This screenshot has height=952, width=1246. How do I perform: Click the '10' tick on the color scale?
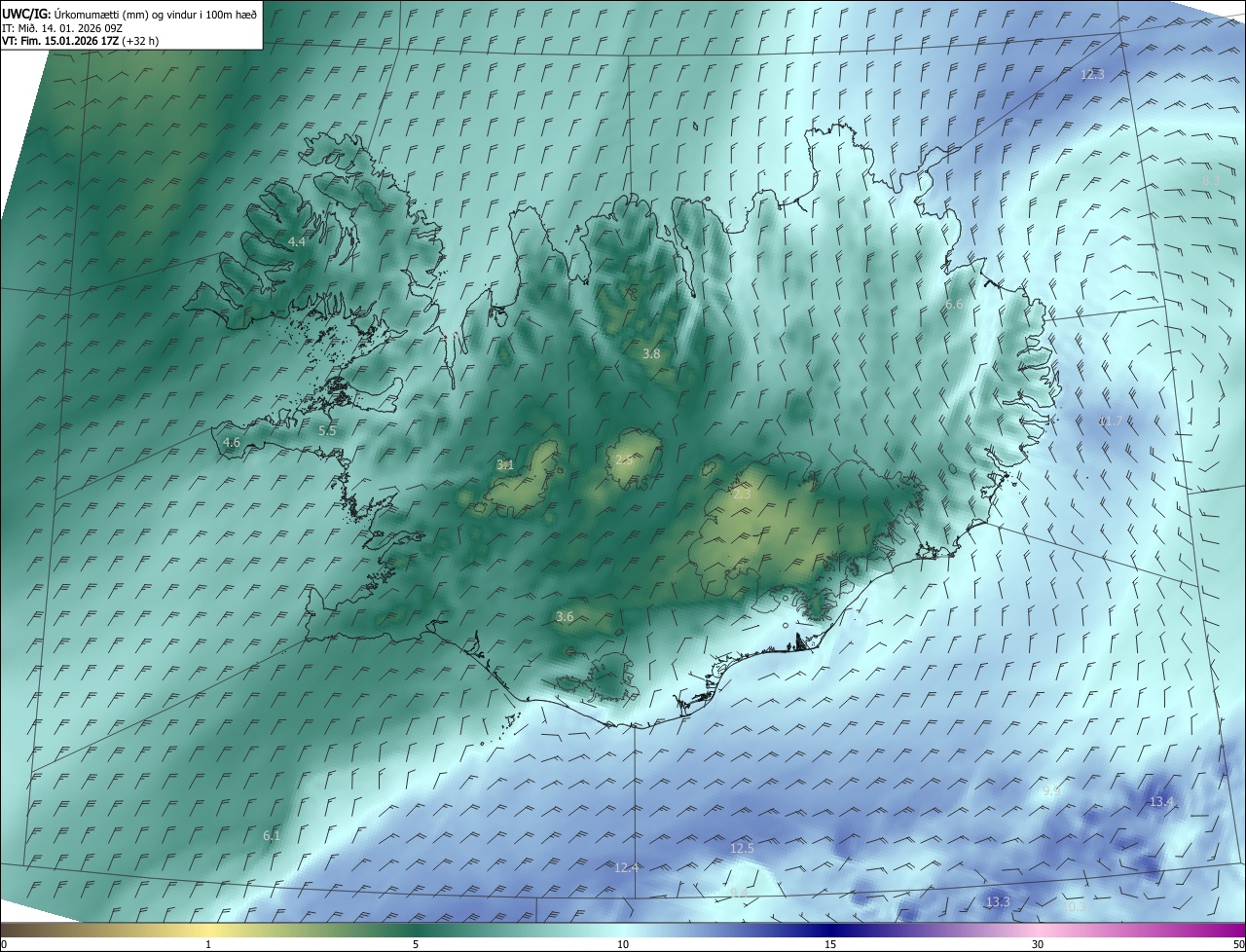pos(623,945)
